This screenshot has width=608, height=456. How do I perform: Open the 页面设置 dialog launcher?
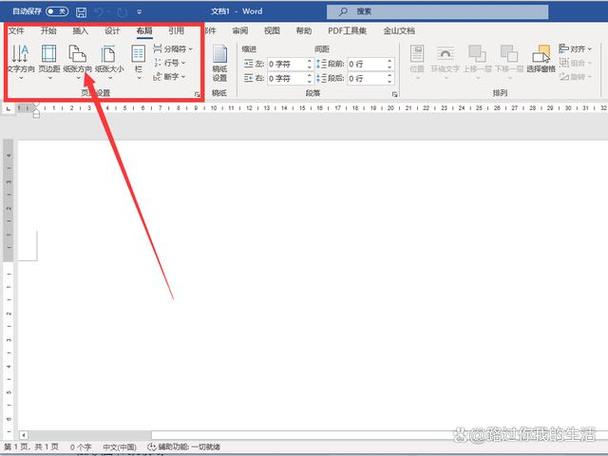(197, 93)
